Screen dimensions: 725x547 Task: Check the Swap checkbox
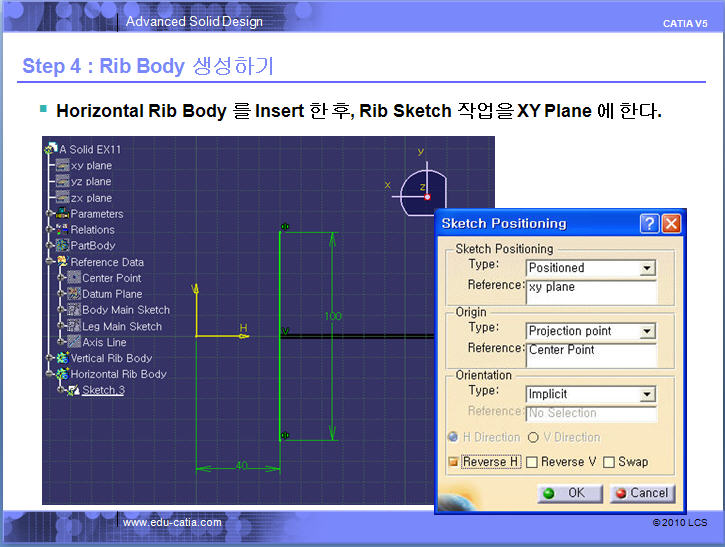(x=608, y=462)
